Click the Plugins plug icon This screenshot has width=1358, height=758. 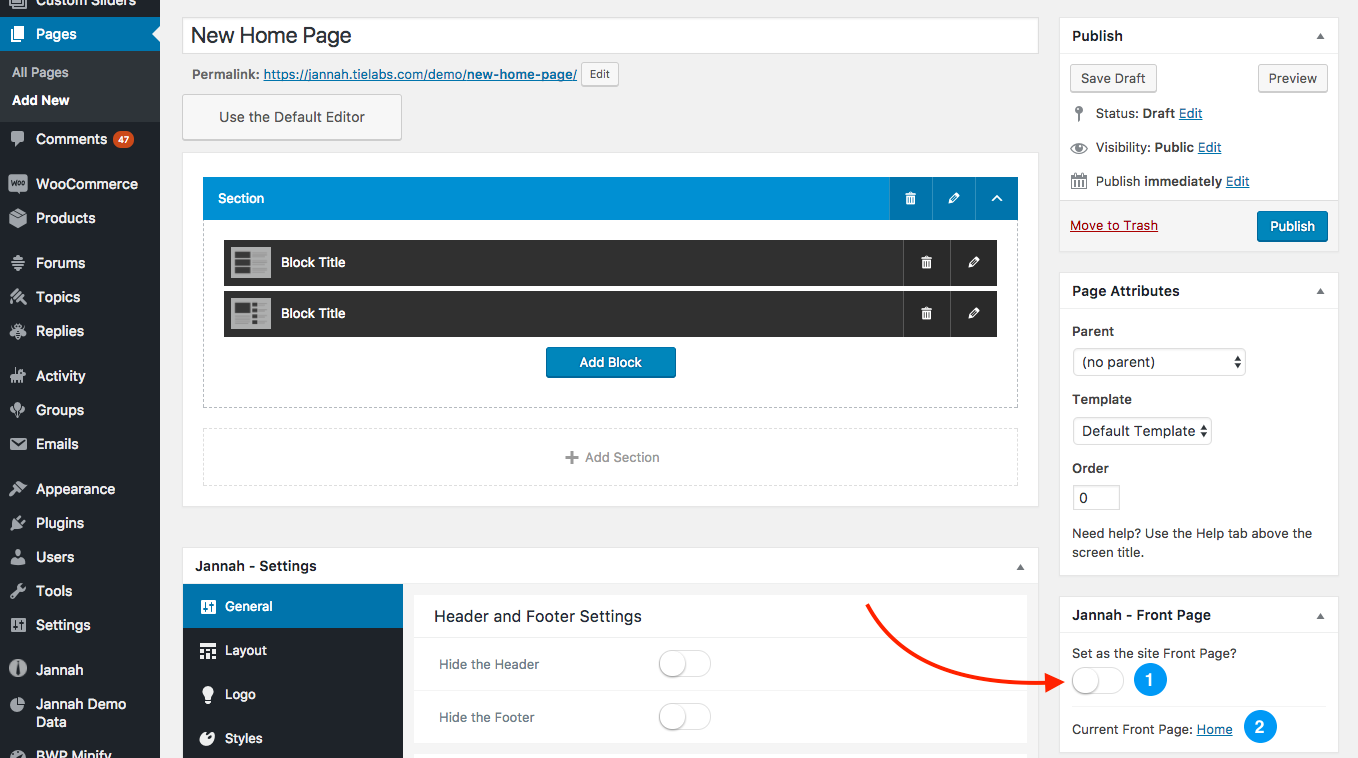point(17,523)
